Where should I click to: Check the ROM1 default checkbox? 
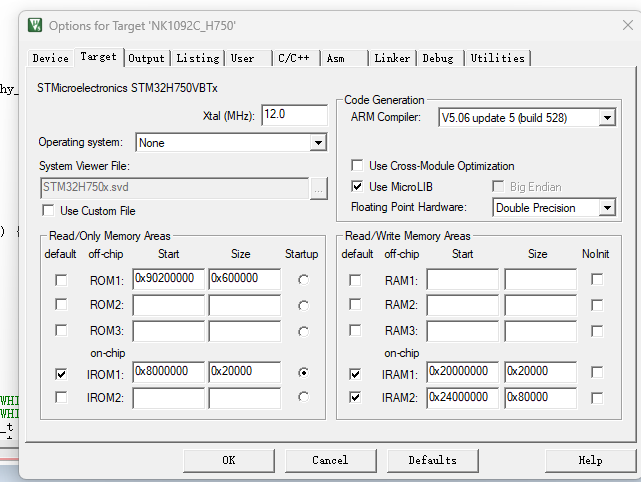(61, 280)
